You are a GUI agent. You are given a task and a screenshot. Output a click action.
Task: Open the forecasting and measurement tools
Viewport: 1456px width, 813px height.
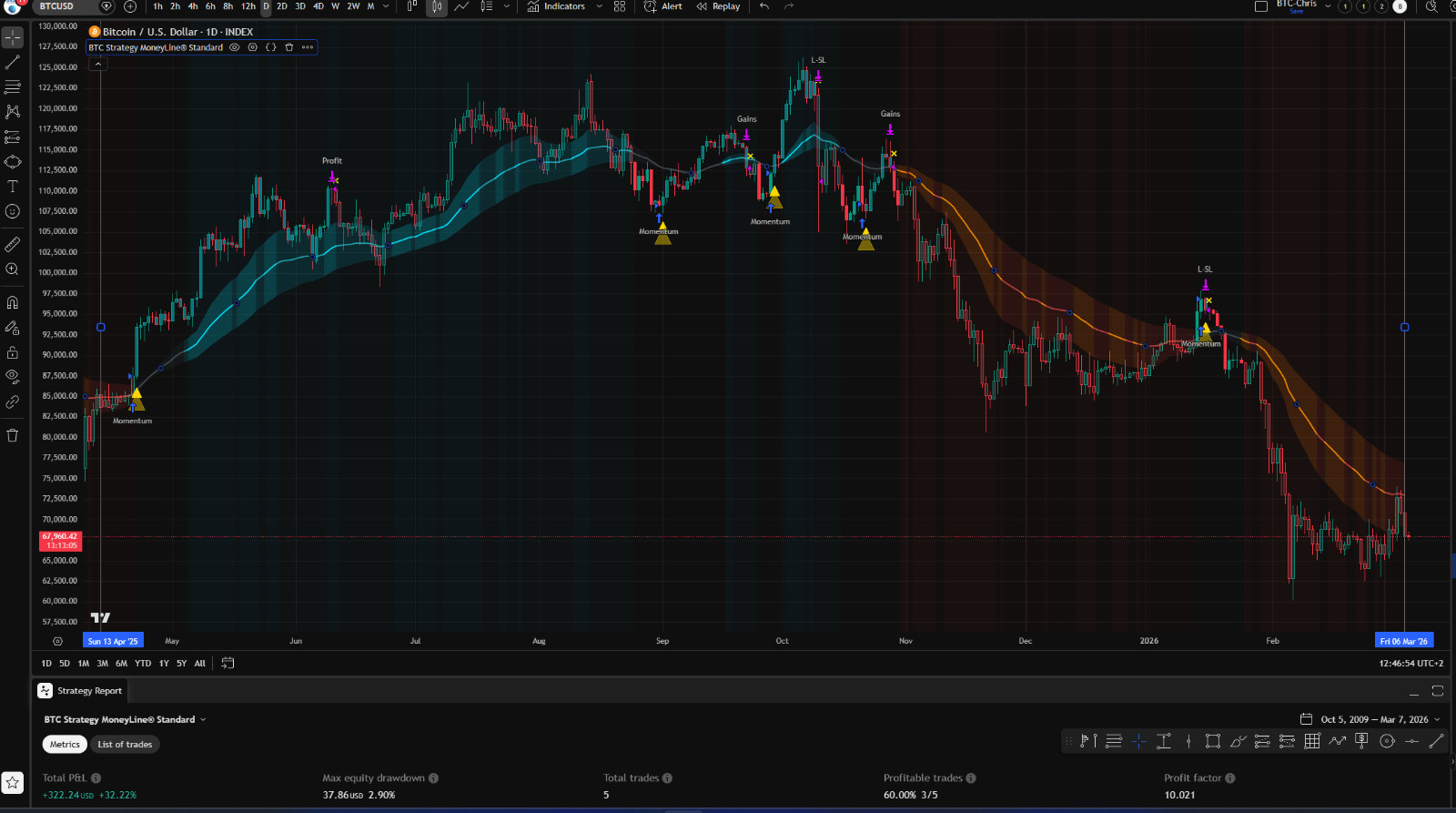13,137
